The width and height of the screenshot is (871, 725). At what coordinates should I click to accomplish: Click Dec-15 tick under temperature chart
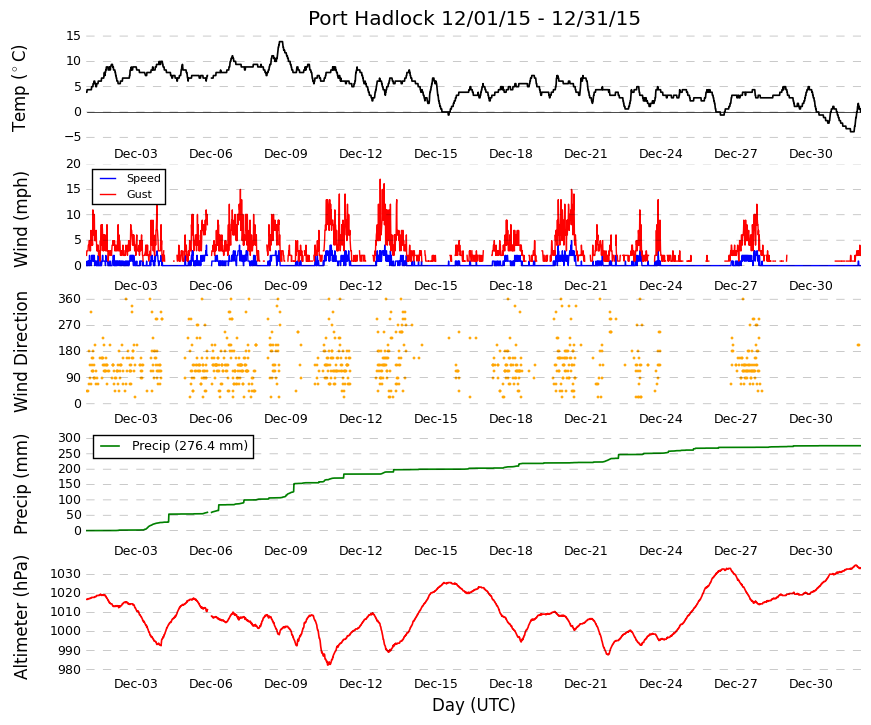(436, 154)
